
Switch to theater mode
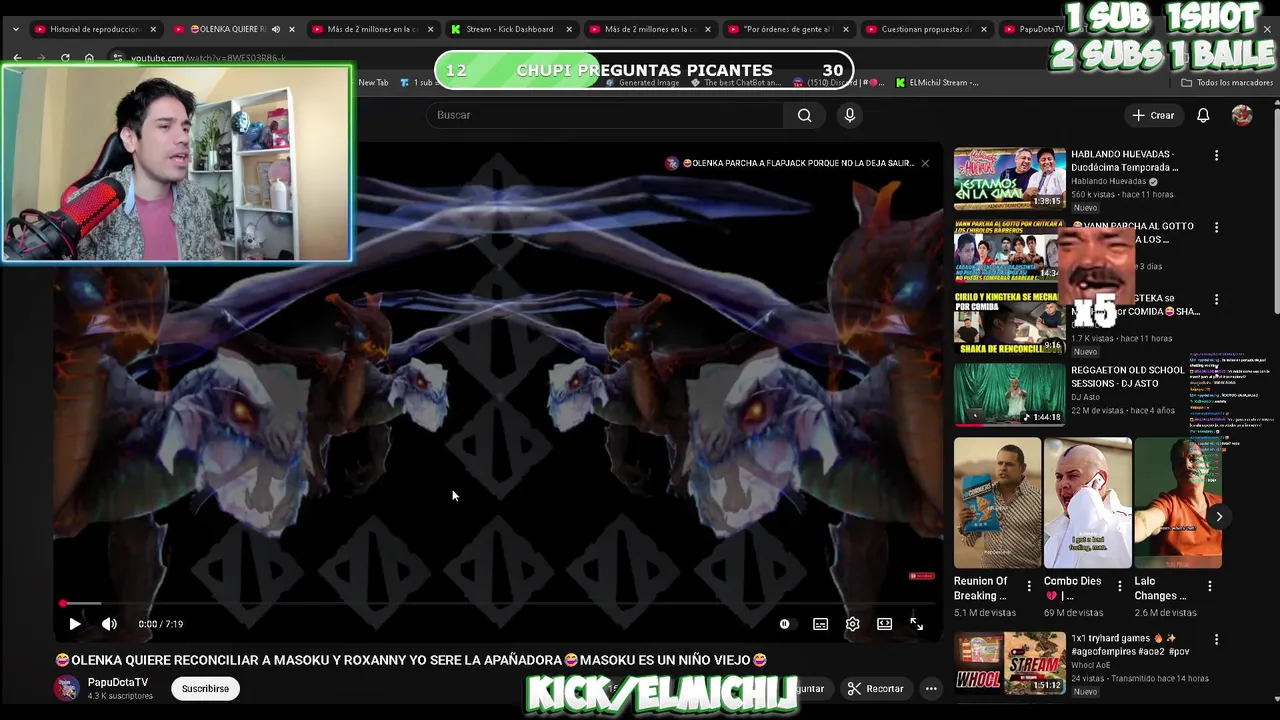(884, 624)
